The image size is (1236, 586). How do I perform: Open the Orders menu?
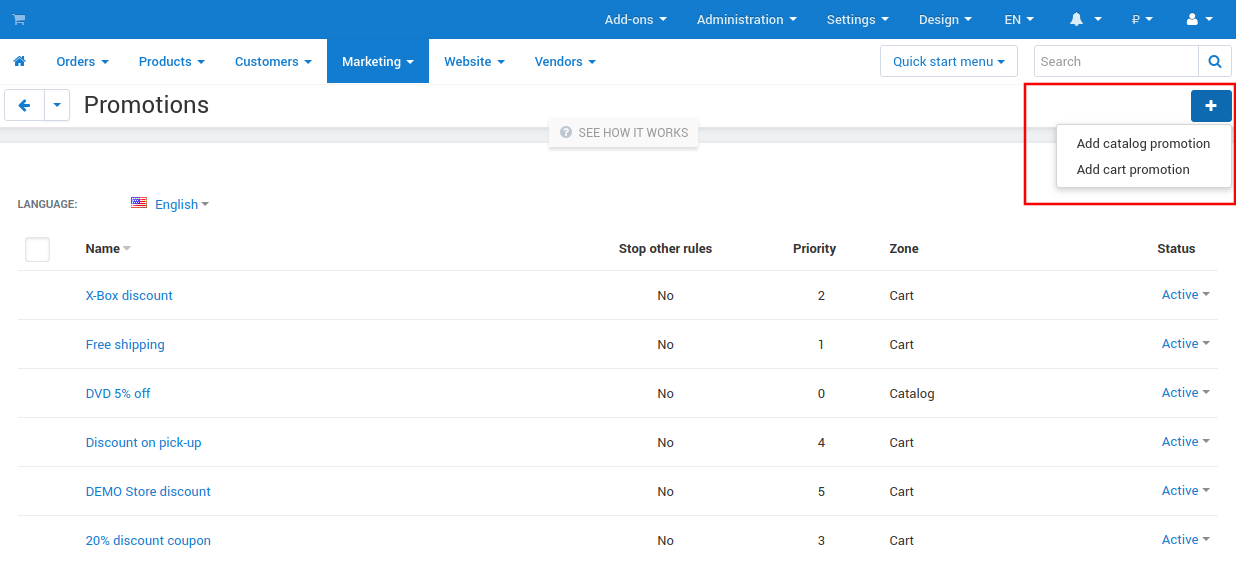(82, 61)
